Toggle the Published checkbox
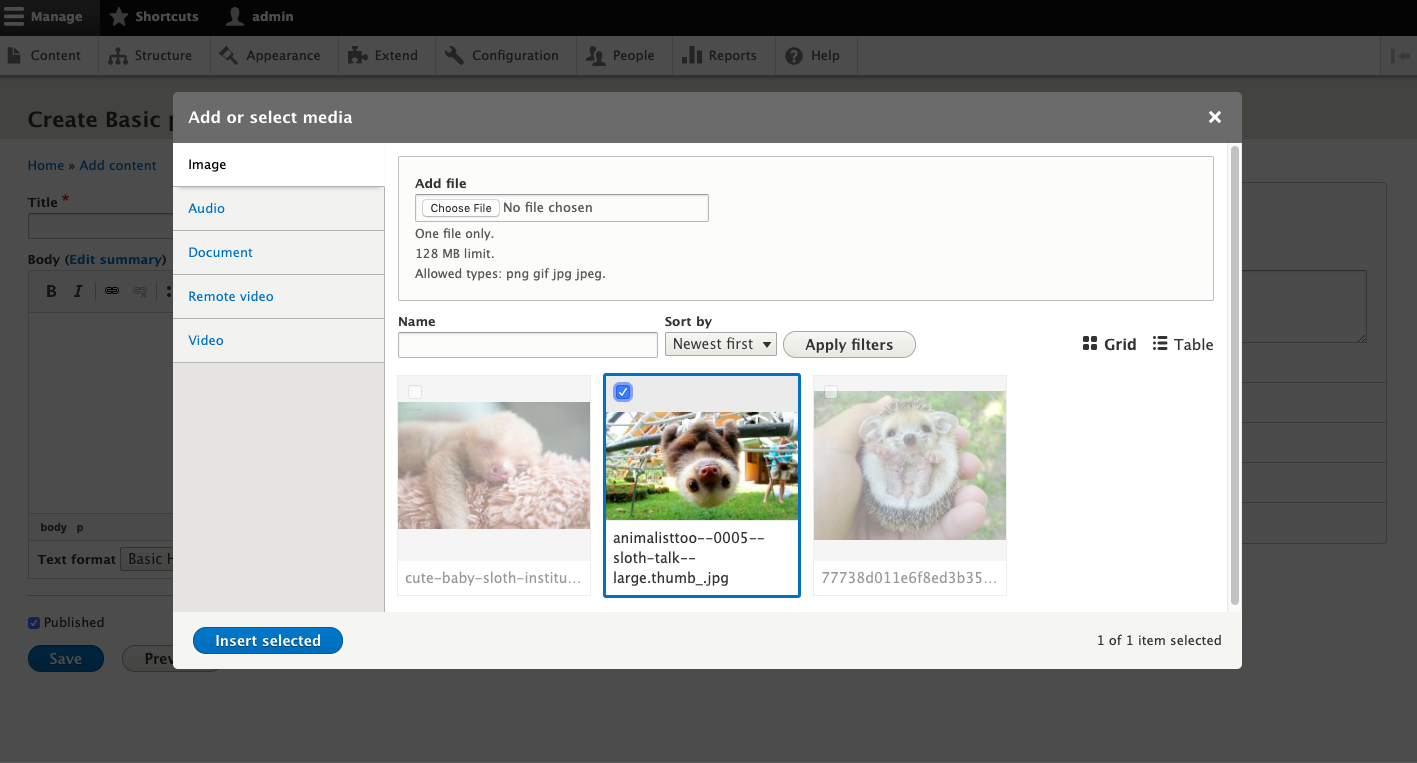1417x763 pixels. pos(34,623)
